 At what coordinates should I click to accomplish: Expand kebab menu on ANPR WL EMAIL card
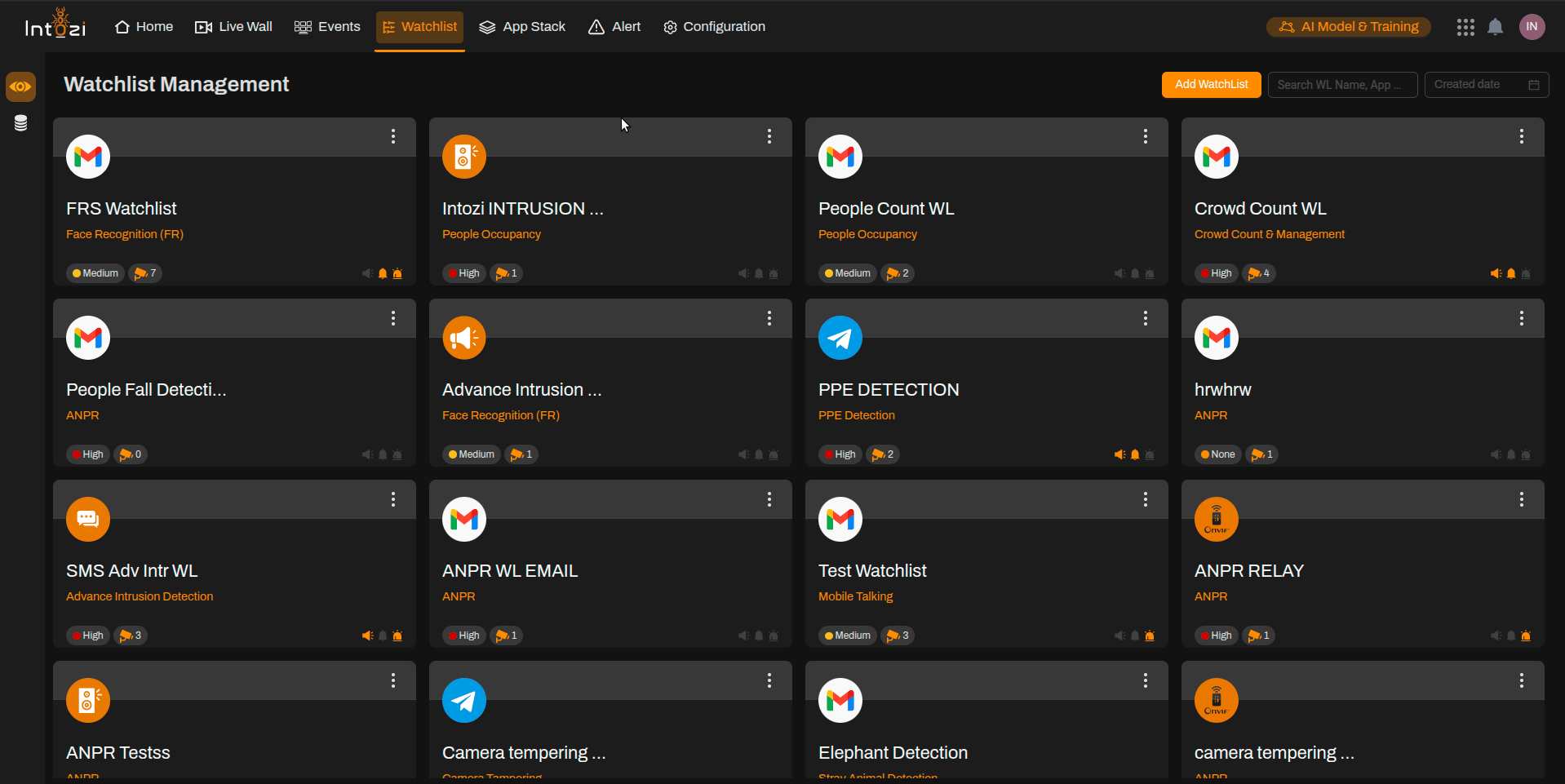(x=769, y=499)
